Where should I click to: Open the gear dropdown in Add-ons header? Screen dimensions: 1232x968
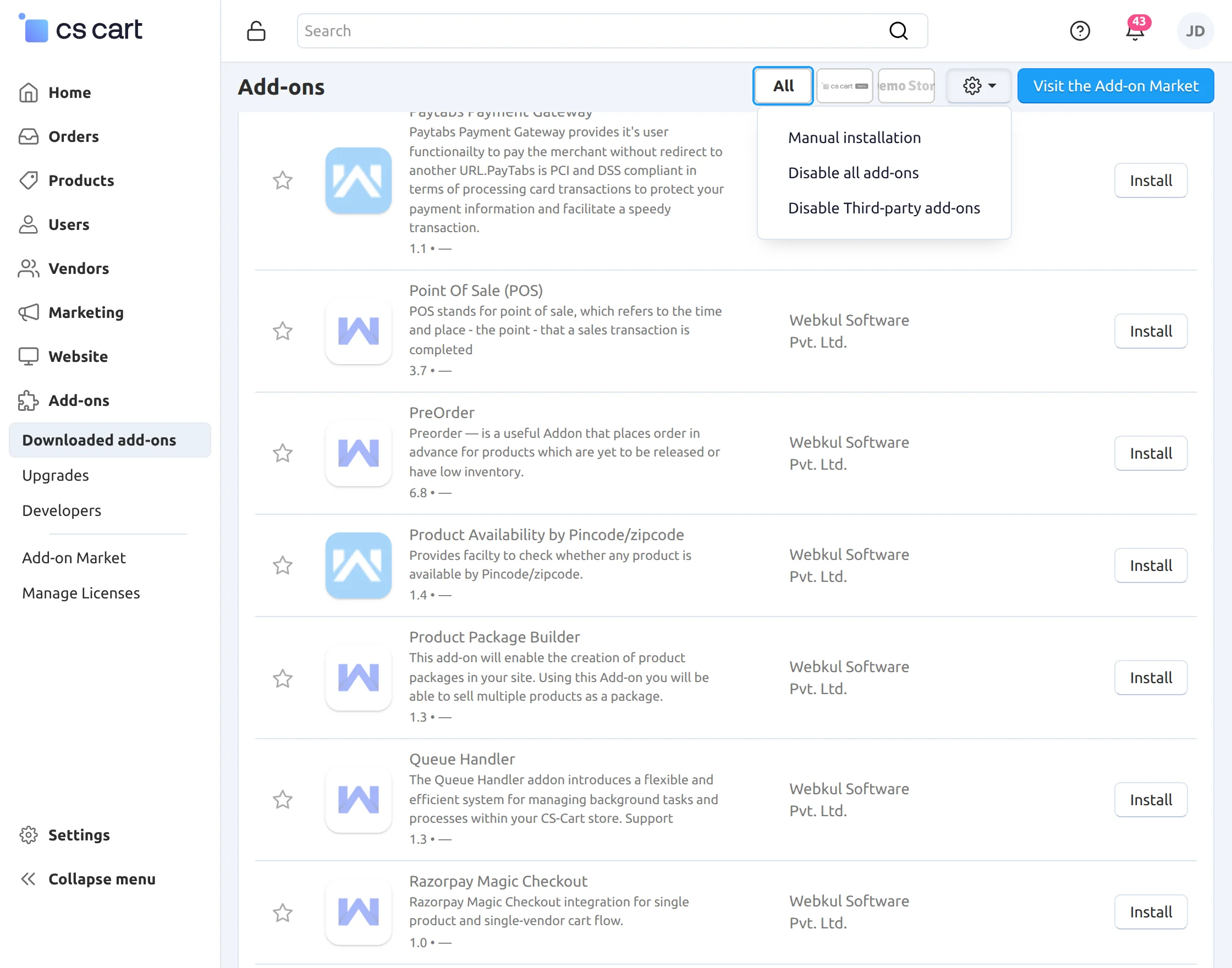(978, 86)
